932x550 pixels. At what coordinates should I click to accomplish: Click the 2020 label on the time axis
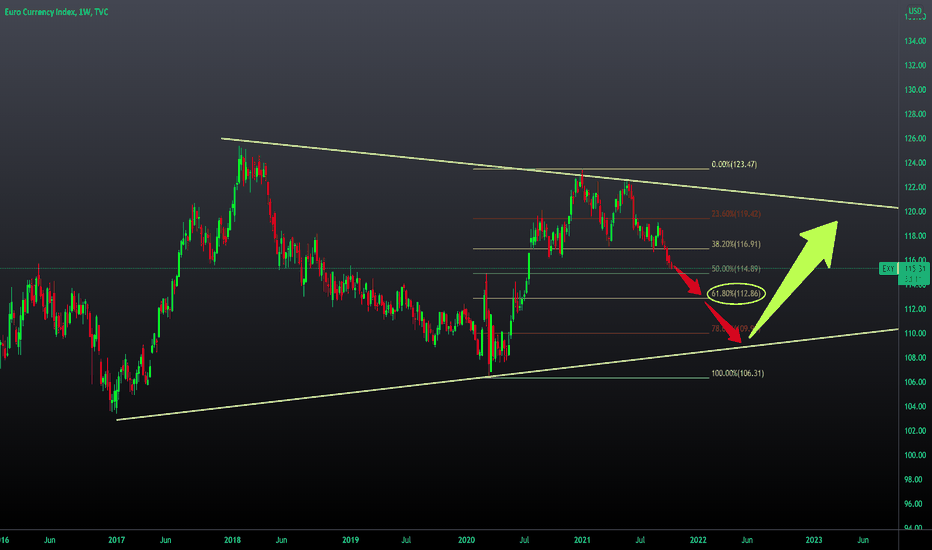coord(467,540)
